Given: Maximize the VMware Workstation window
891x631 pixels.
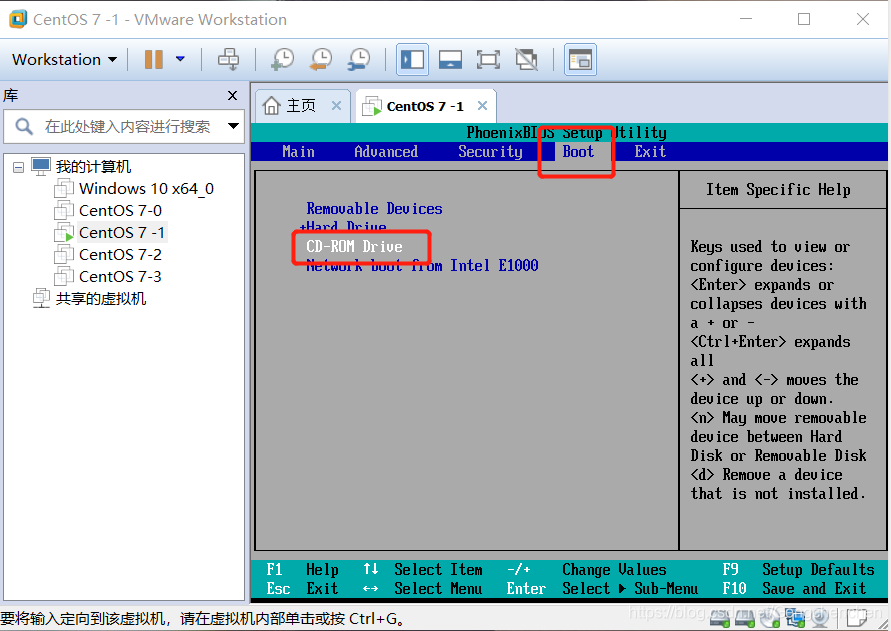Looking at the screenshot, I should (x=804, y=19).
